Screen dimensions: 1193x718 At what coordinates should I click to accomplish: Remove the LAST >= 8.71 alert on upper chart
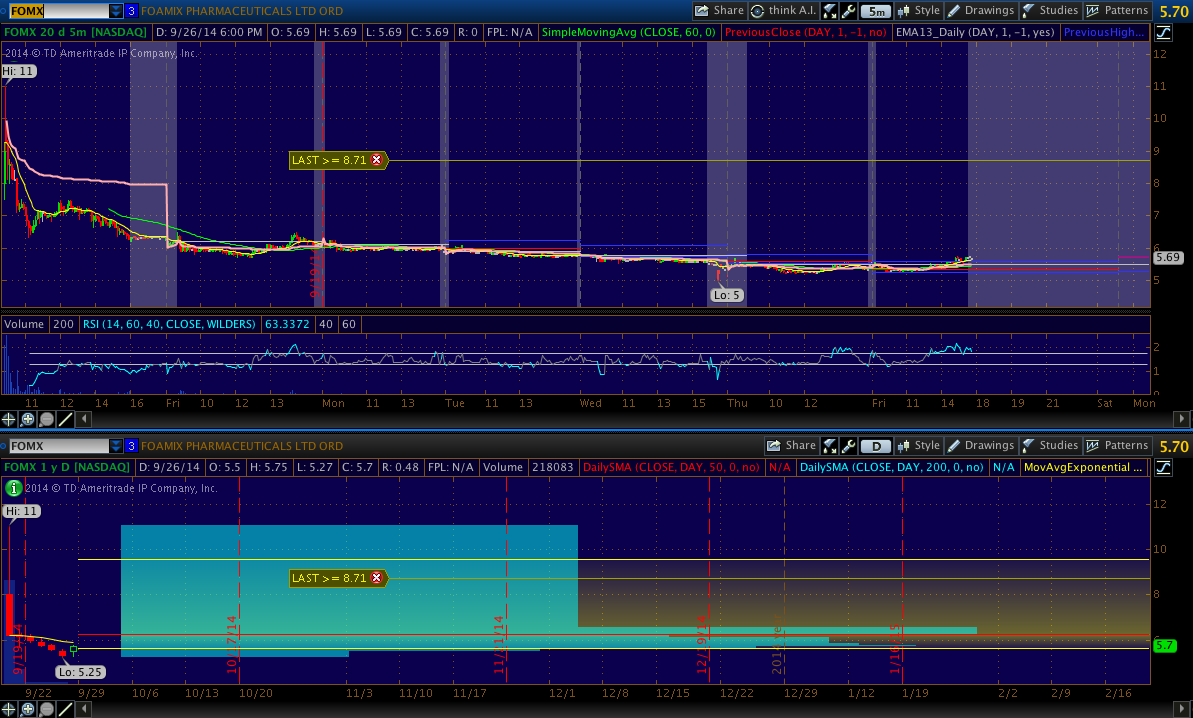[x=376, y=160]
